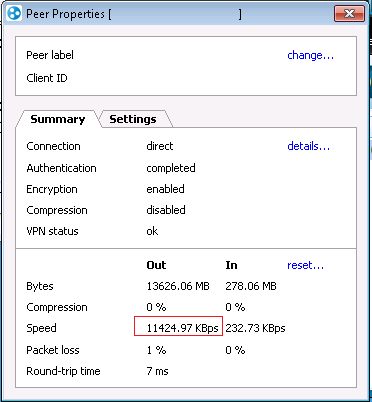Click the Client ID label

tap(47, 78)
